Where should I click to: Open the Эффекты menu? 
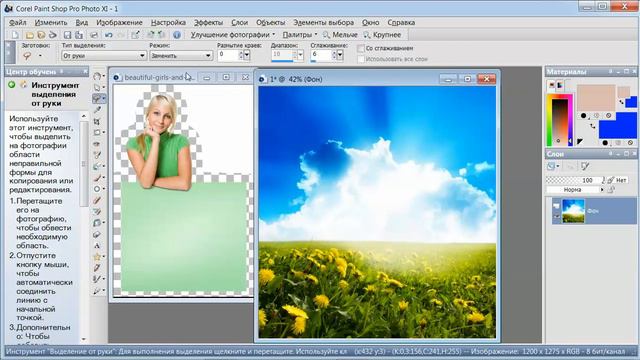208,22
